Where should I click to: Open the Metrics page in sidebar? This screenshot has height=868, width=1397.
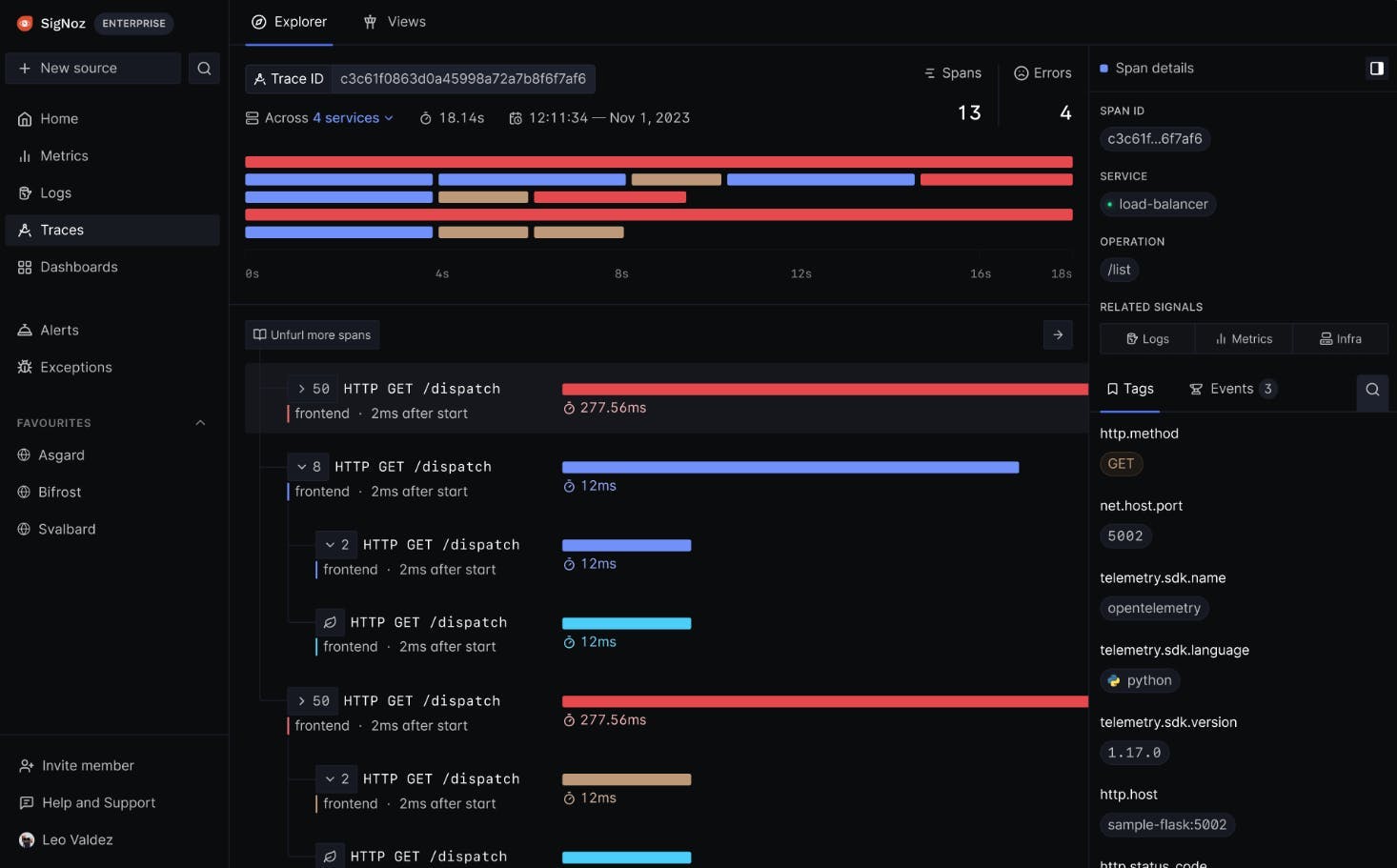click(x=64, y=156)
